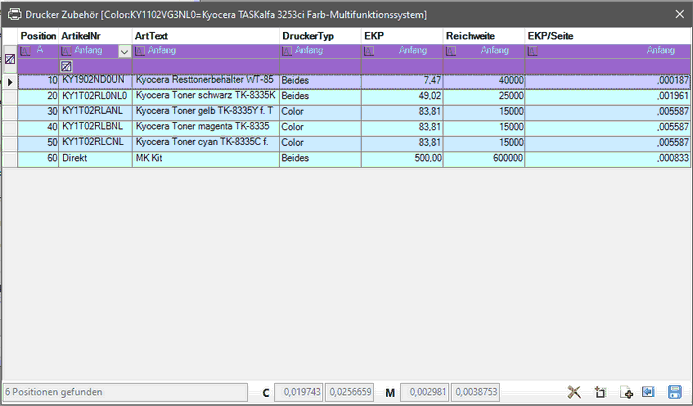Screen dimensions: 693x406
Task: Sort by the EKP column header
Action: coord(402,36)
